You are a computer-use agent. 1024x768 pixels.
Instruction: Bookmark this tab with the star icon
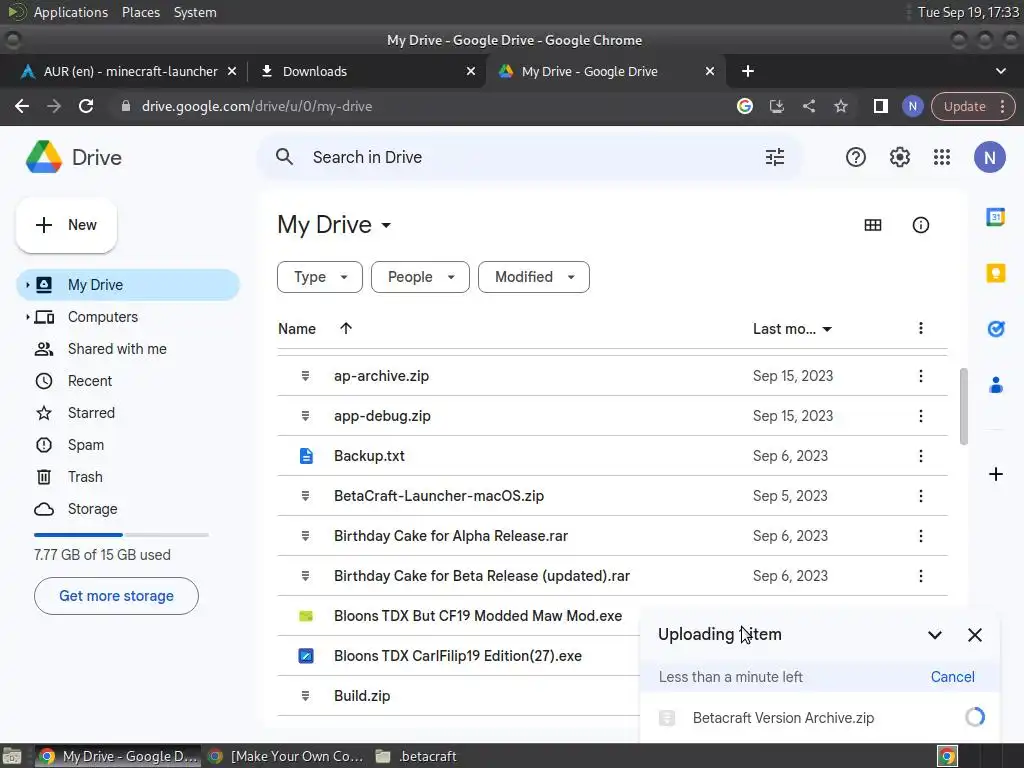(840, 106)
